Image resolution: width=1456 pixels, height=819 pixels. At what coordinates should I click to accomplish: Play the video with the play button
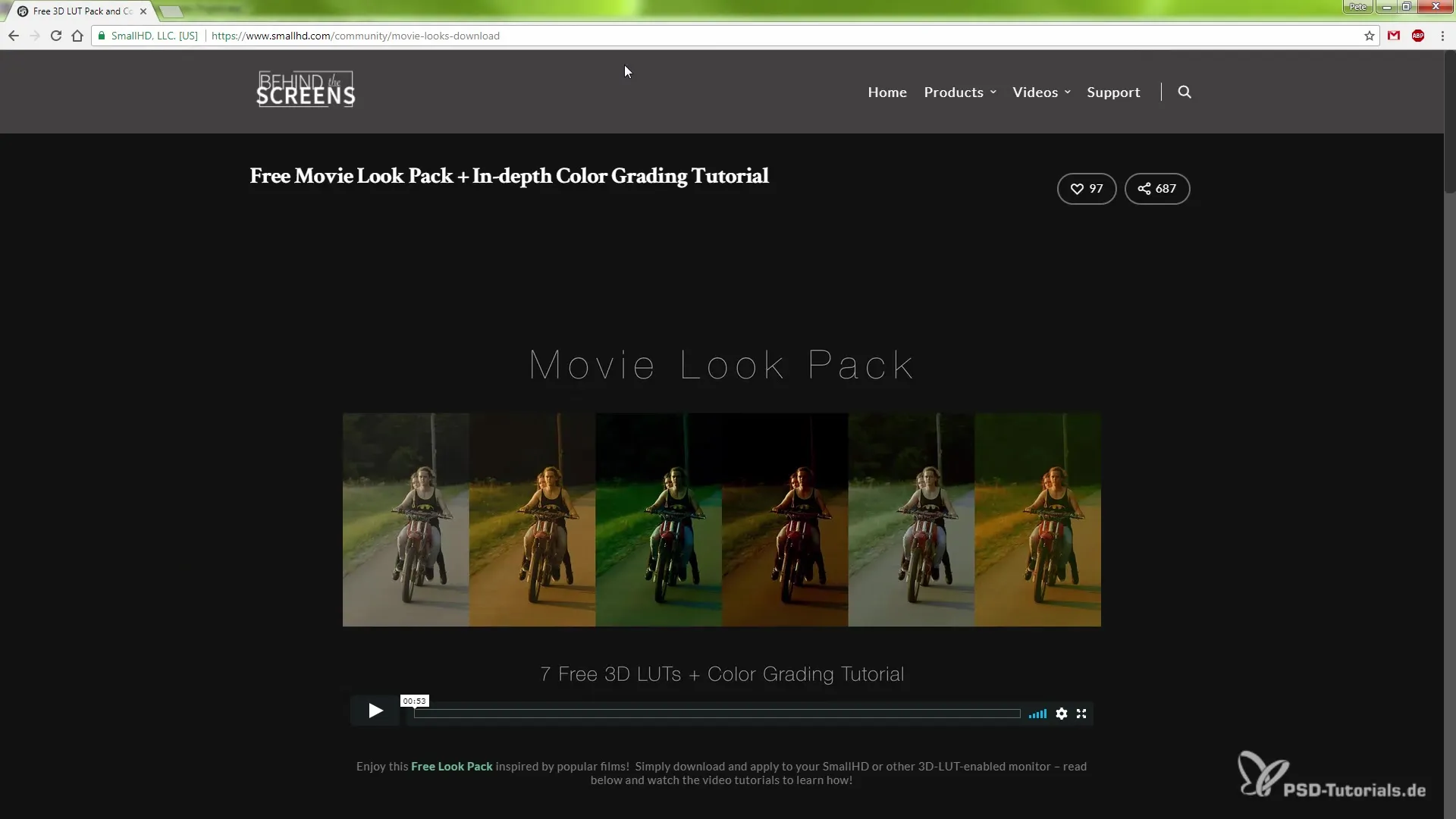[x=375, y=711]
